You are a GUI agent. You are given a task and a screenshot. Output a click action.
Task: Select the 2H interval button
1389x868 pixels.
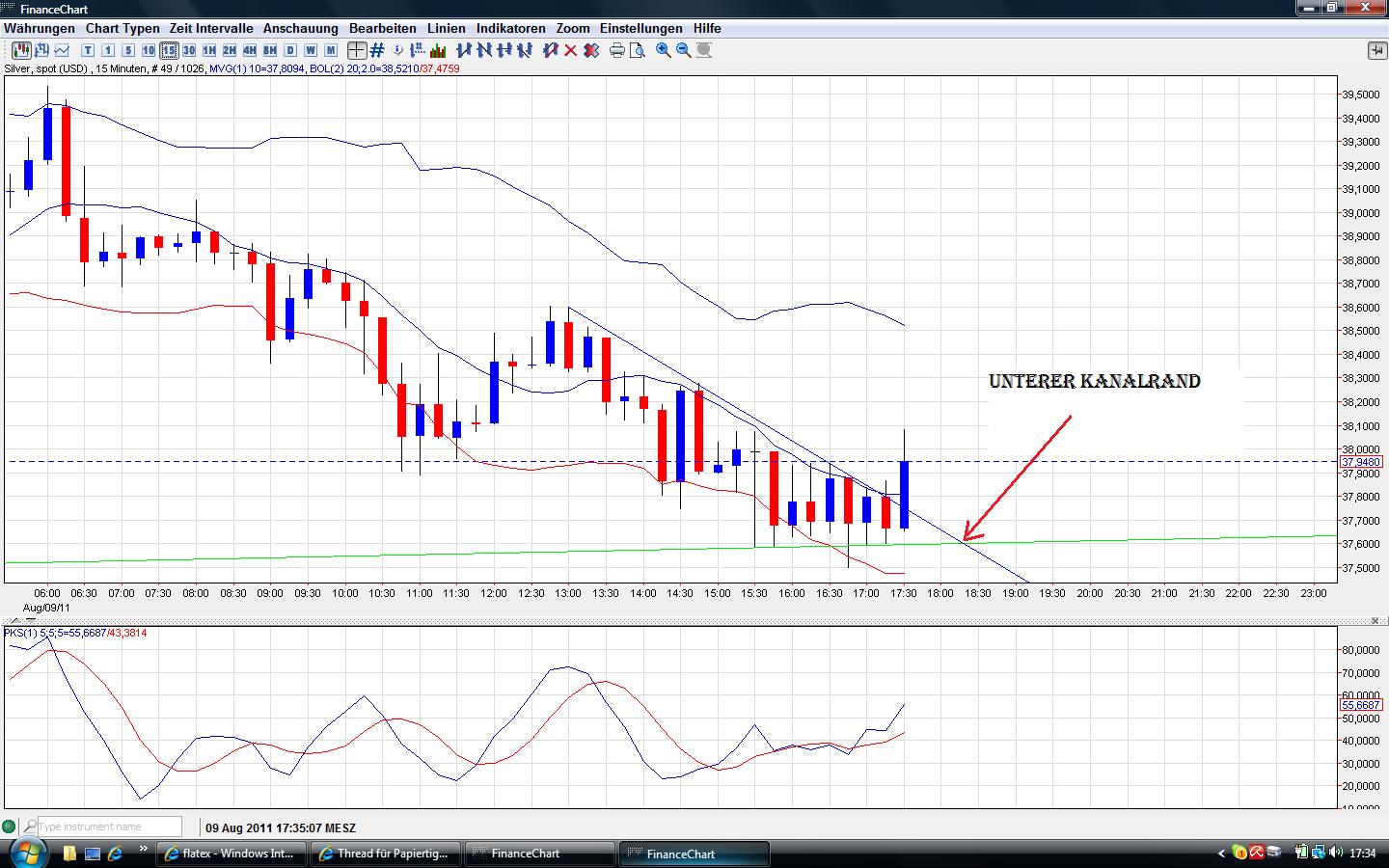(x=230, y=50)
